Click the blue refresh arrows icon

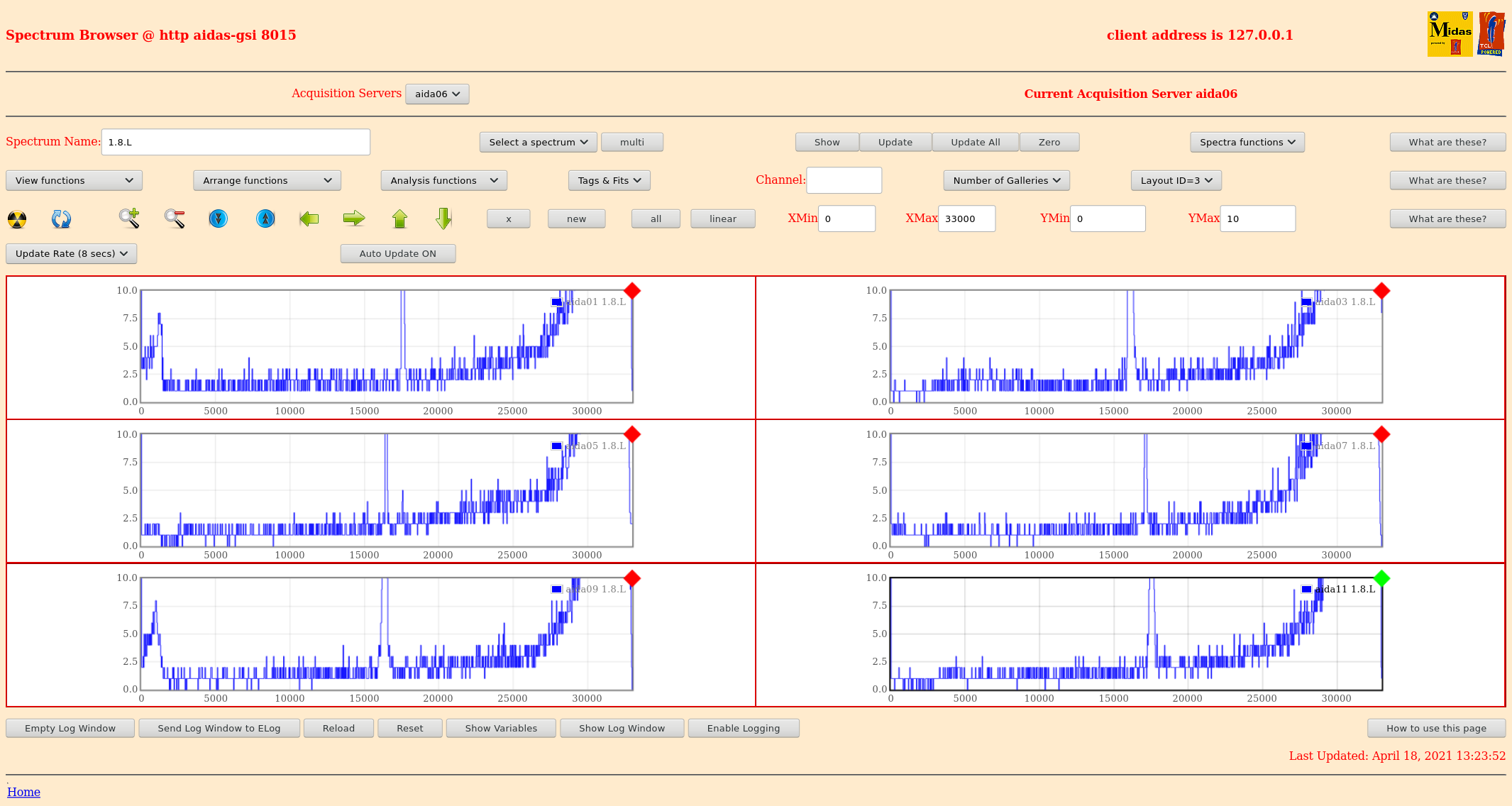pos(61,219)
